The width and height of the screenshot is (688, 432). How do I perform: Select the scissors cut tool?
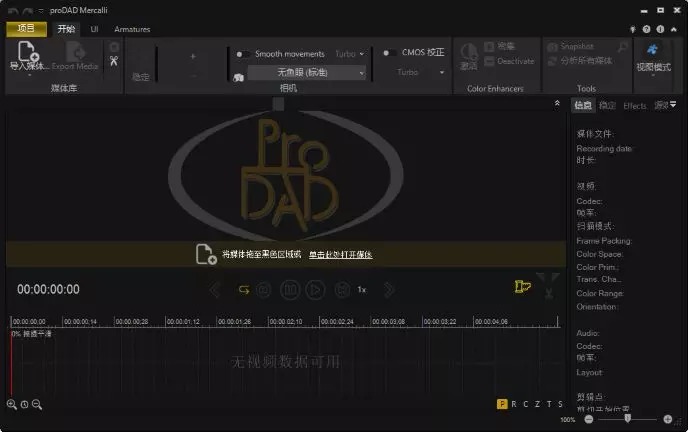point(114,61)
